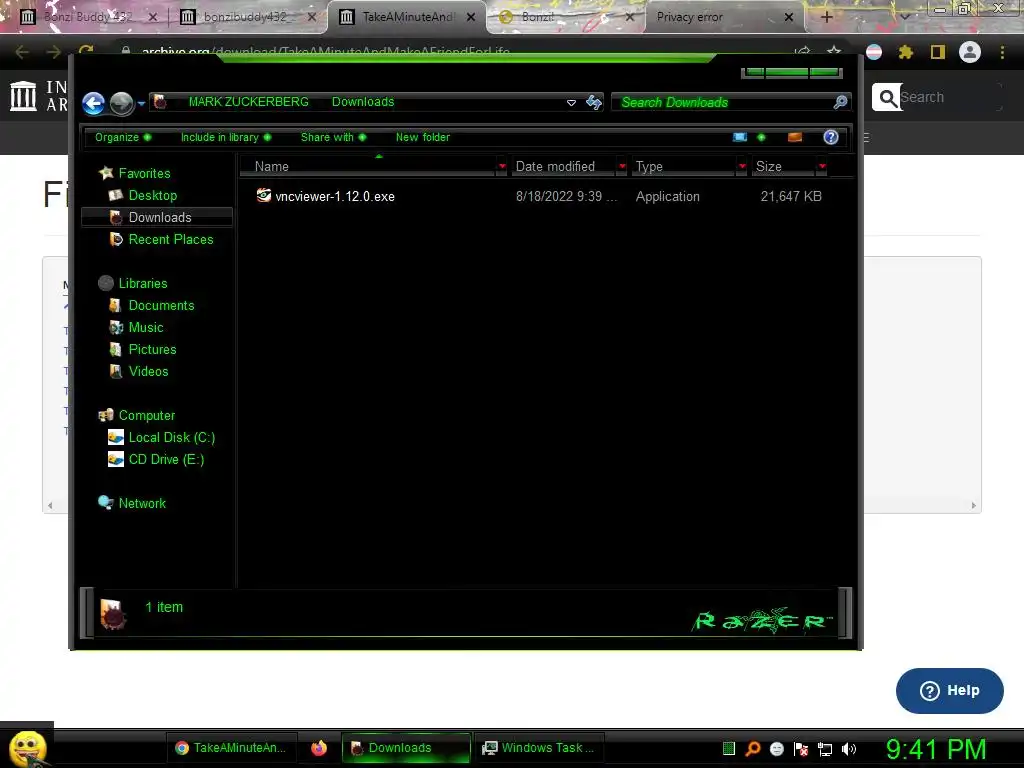
Task: Create a New folder
Action: tap(423, 137)
